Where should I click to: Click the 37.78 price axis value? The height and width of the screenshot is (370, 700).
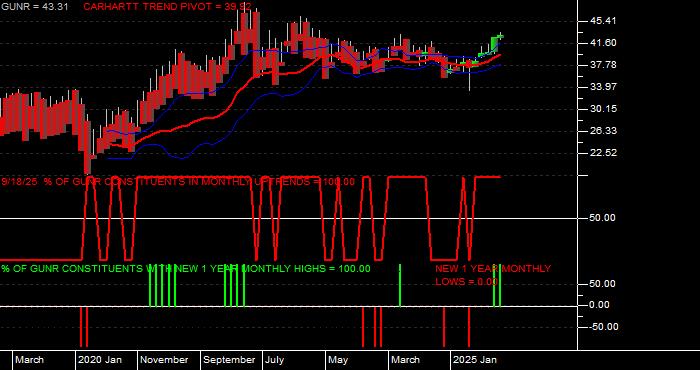click(x=604, y=65)
